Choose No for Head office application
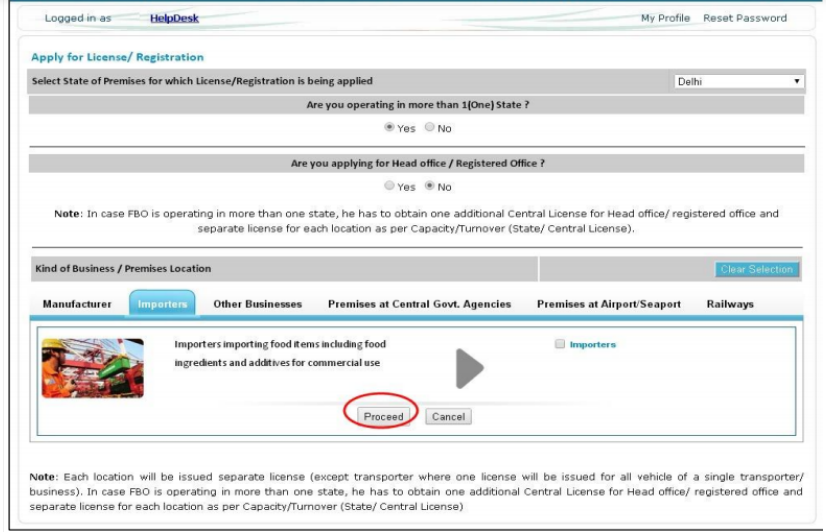Viewport: 826px width, 532px height. pos(430,187)
